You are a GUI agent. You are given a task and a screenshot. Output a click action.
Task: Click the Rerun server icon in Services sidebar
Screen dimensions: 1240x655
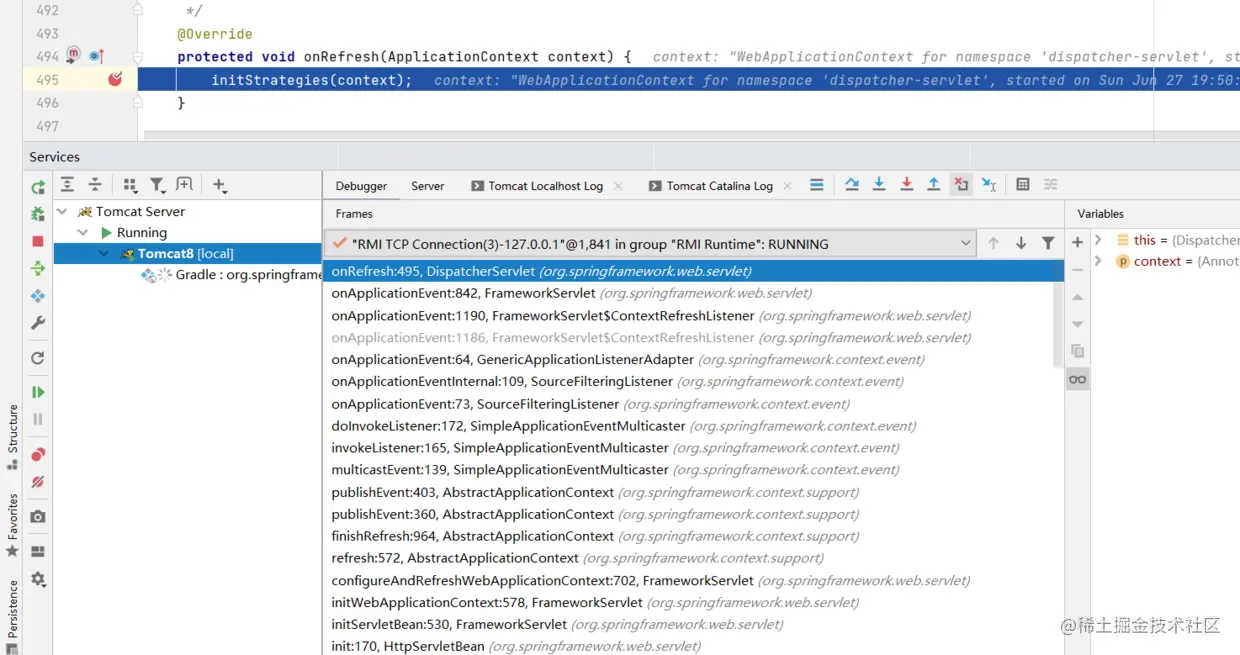[x=38, y=187]
